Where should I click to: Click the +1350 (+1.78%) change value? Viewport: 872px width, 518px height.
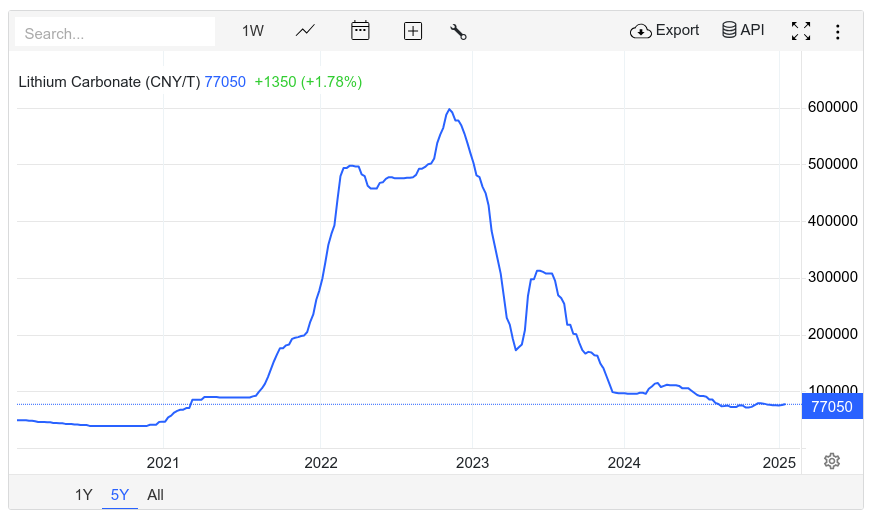click(x=308, y=82)
